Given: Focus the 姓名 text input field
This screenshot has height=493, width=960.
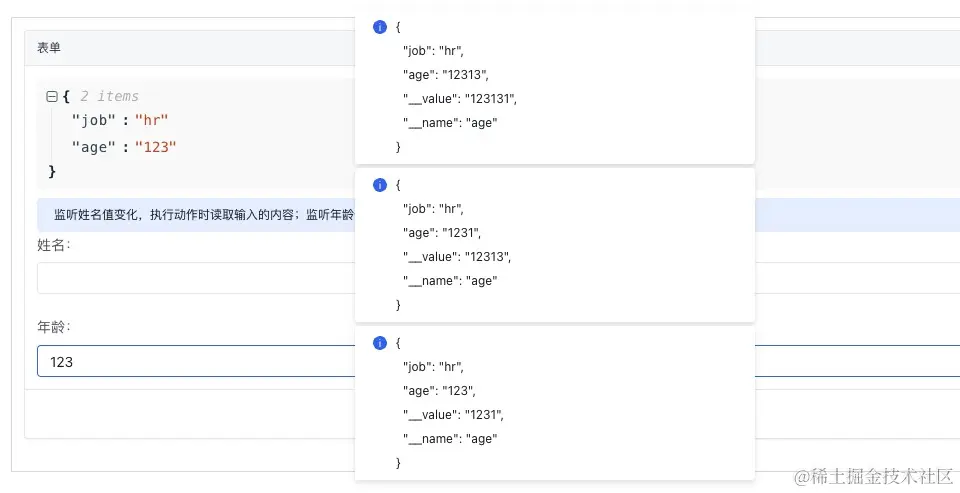Looking at the screenshot, I should pos(195,278).
